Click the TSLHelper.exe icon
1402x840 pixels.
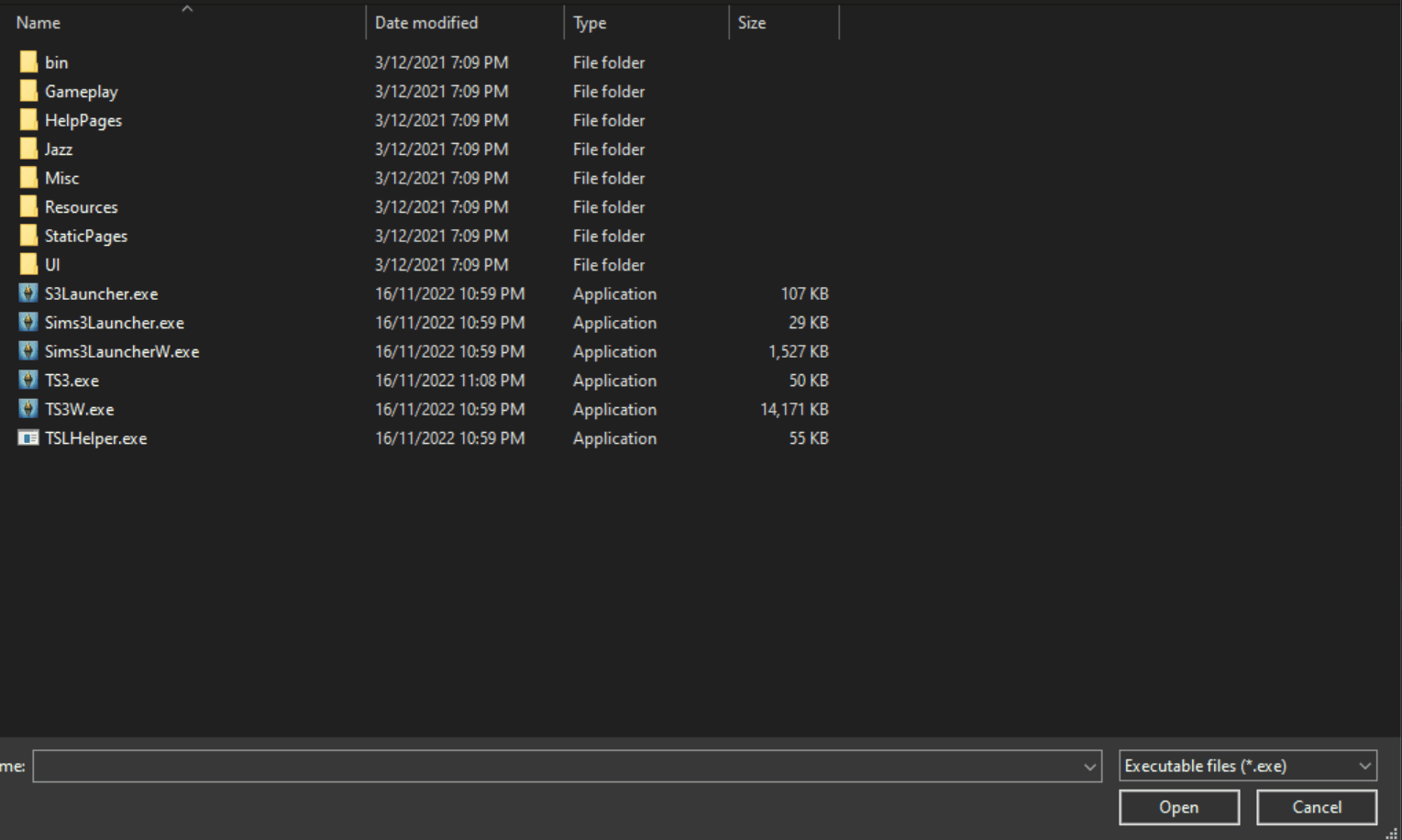(x=28, y=438)
